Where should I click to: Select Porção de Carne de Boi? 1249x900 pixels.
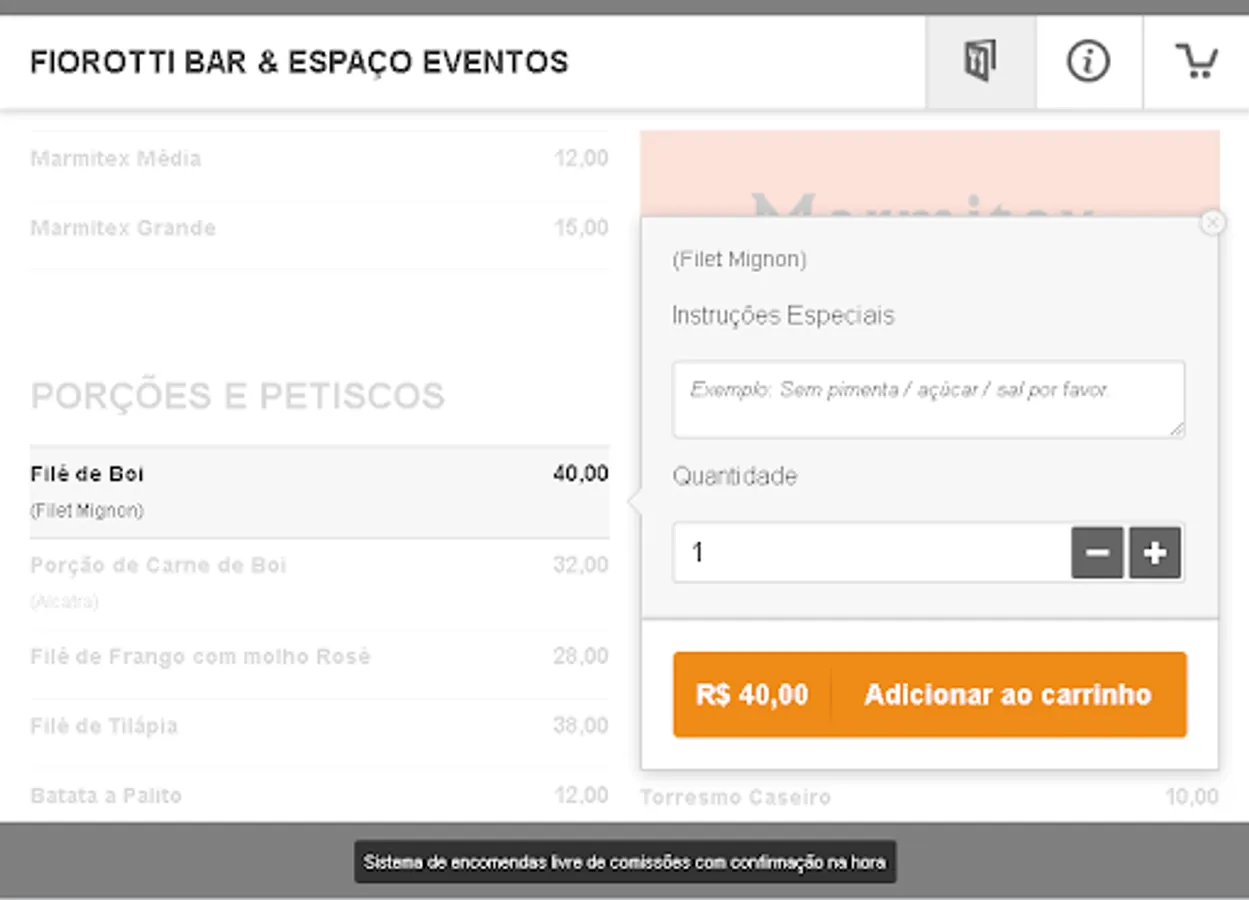pyautogui.click(x=319, y=584)
